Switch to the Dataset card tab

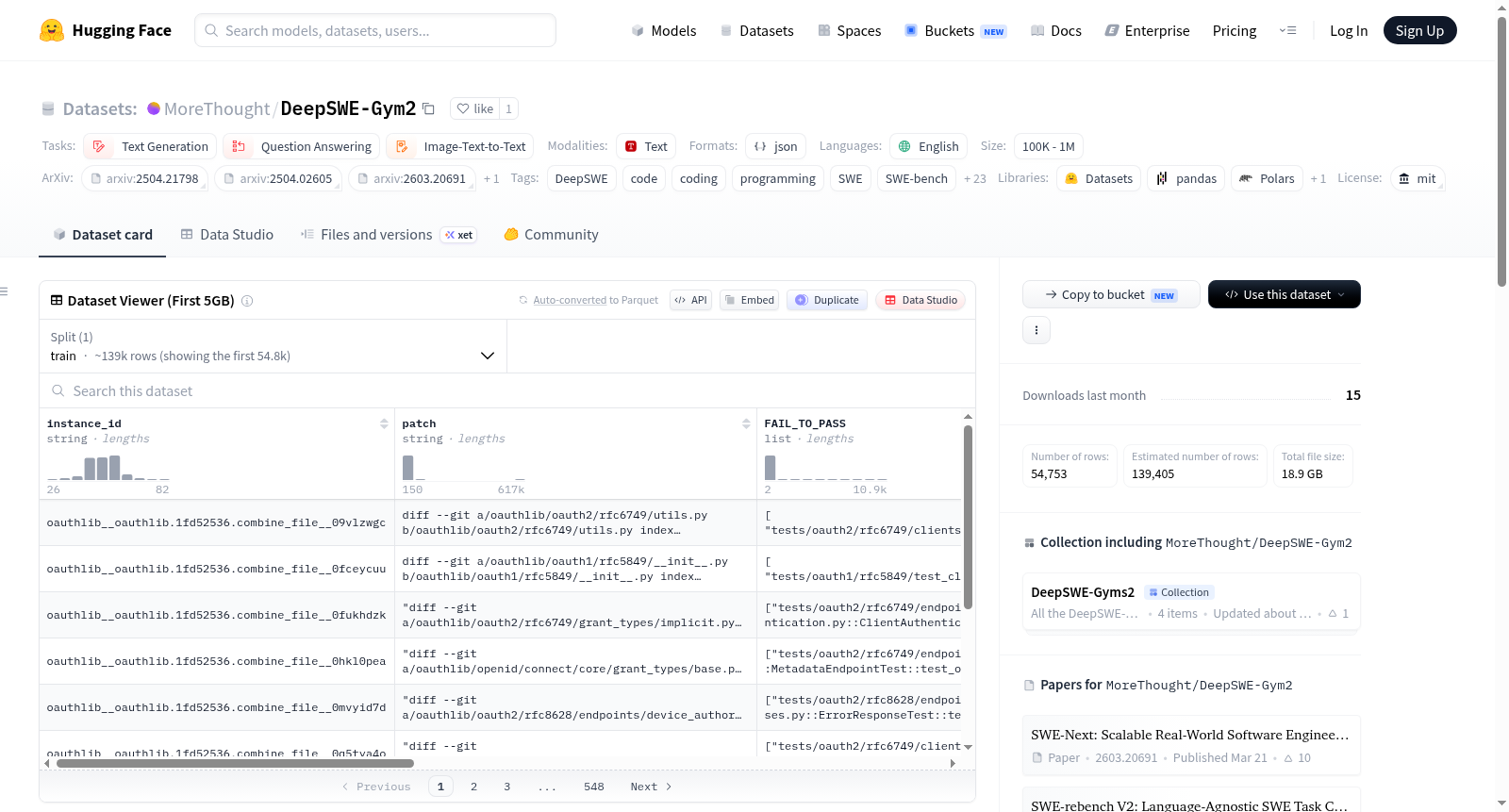[x=103, y=235]
